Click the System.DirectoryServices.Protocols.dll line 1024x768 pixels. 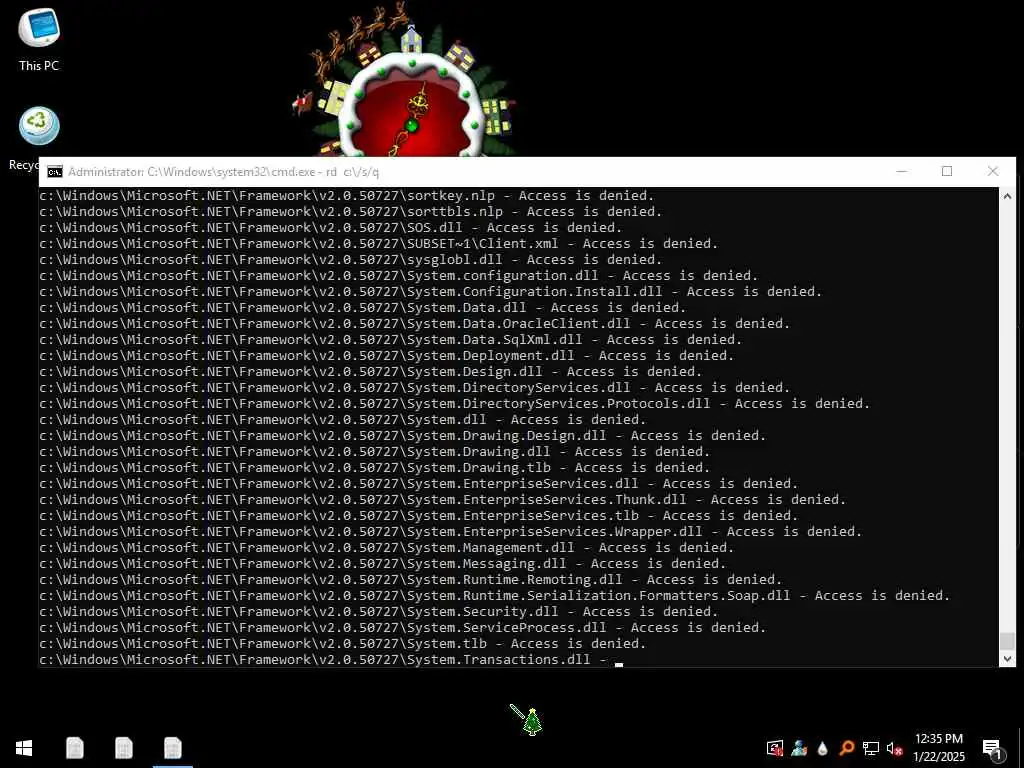[x=455, y=404]
